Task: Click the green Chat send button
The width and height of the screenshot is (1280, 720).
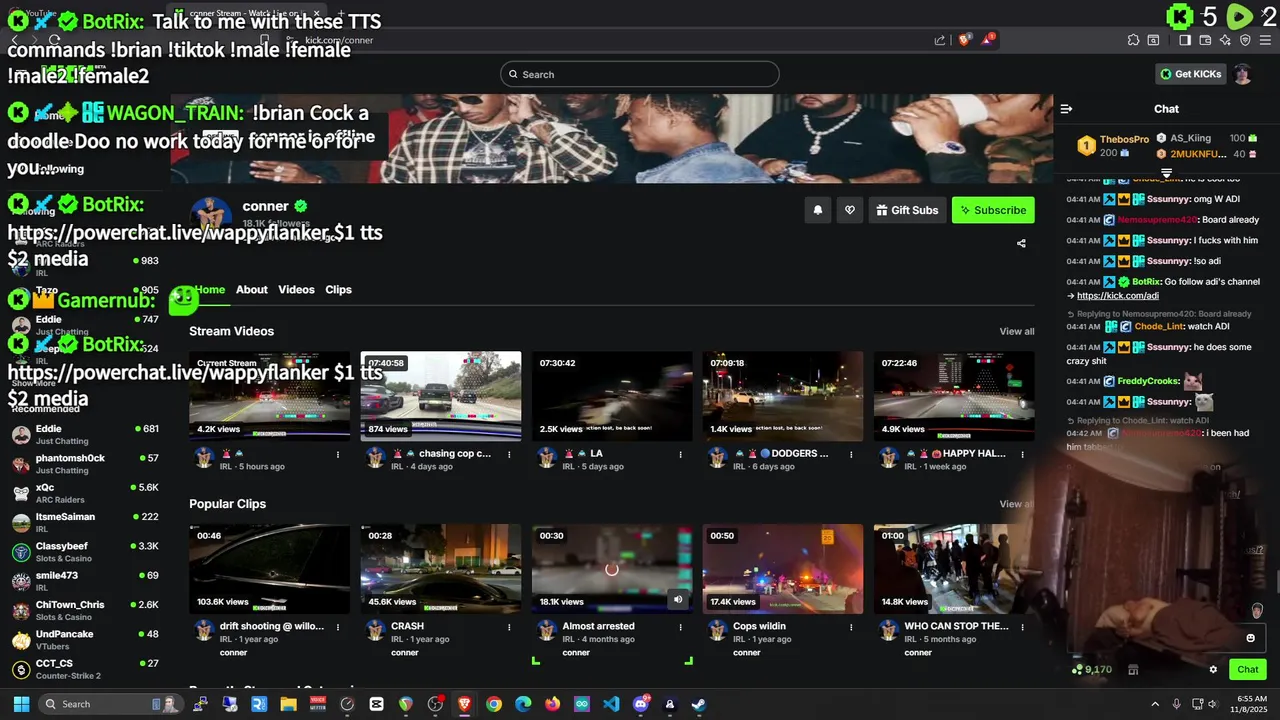Action: tap(1247, 669)
